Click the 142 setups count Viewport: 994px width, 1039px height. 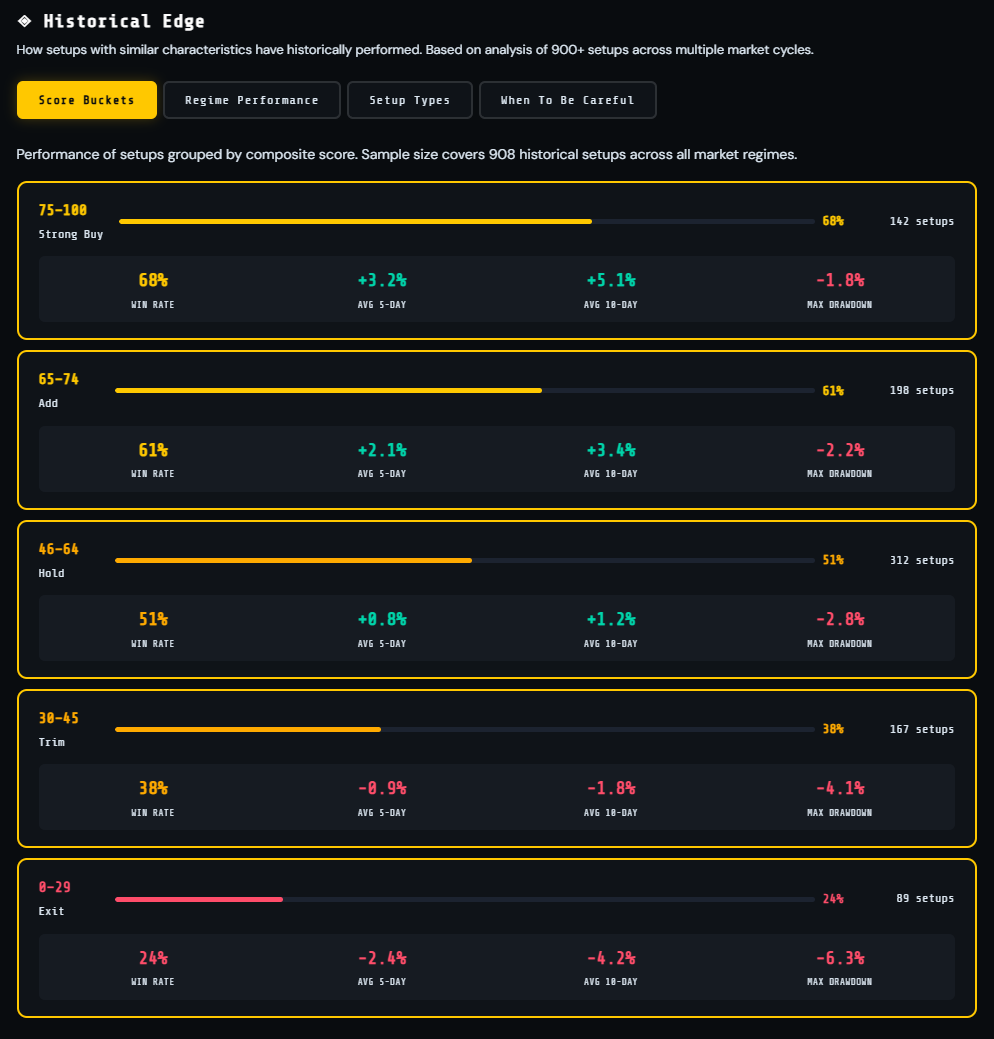point(922,221)
